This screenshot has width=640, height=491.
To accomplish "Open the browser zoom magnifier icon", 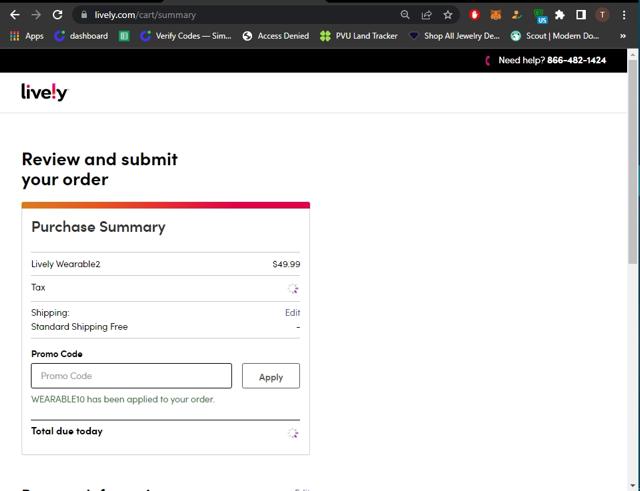I will pyautogui.click(x=405, y=15).
